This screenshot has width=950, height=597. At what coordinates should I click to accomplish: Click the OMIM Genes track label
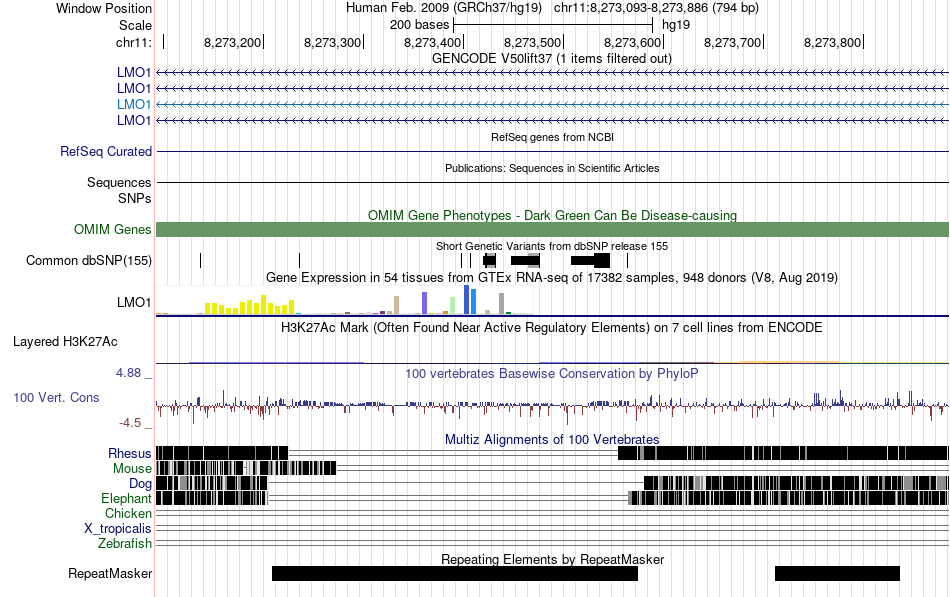point(113,229)
